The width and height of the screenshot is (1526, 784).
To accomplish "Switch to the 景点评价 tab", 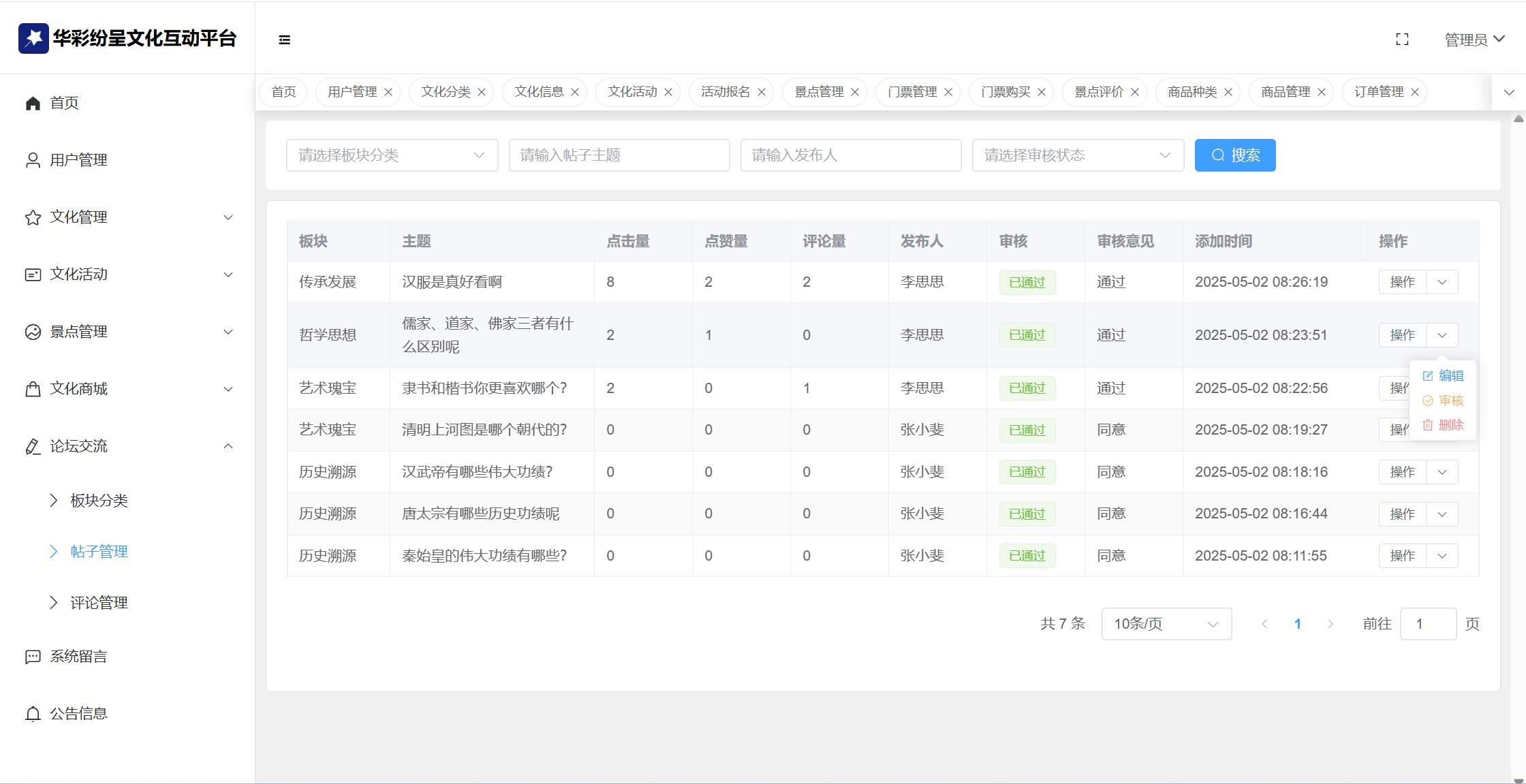I will coord(1097,92).
